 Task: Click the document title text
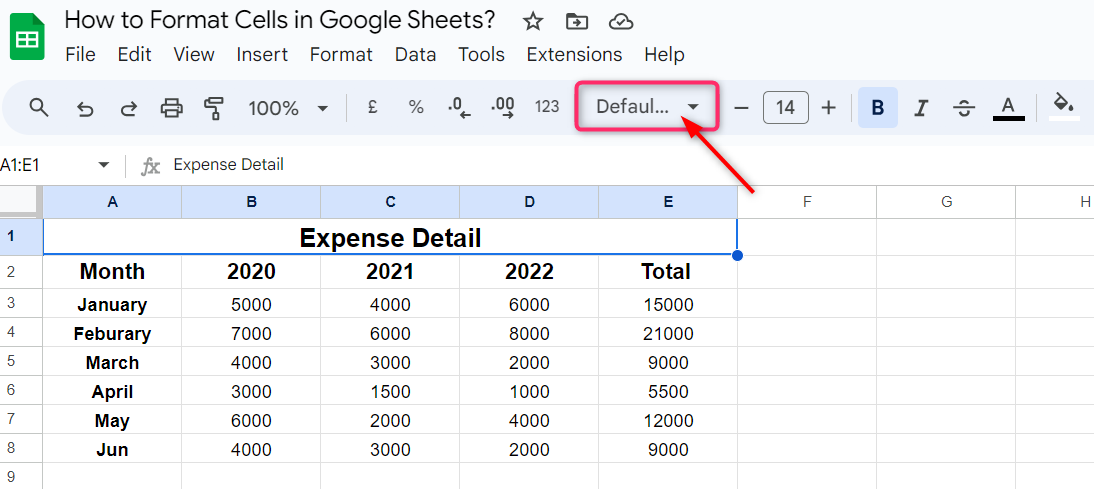pos(280,20)
